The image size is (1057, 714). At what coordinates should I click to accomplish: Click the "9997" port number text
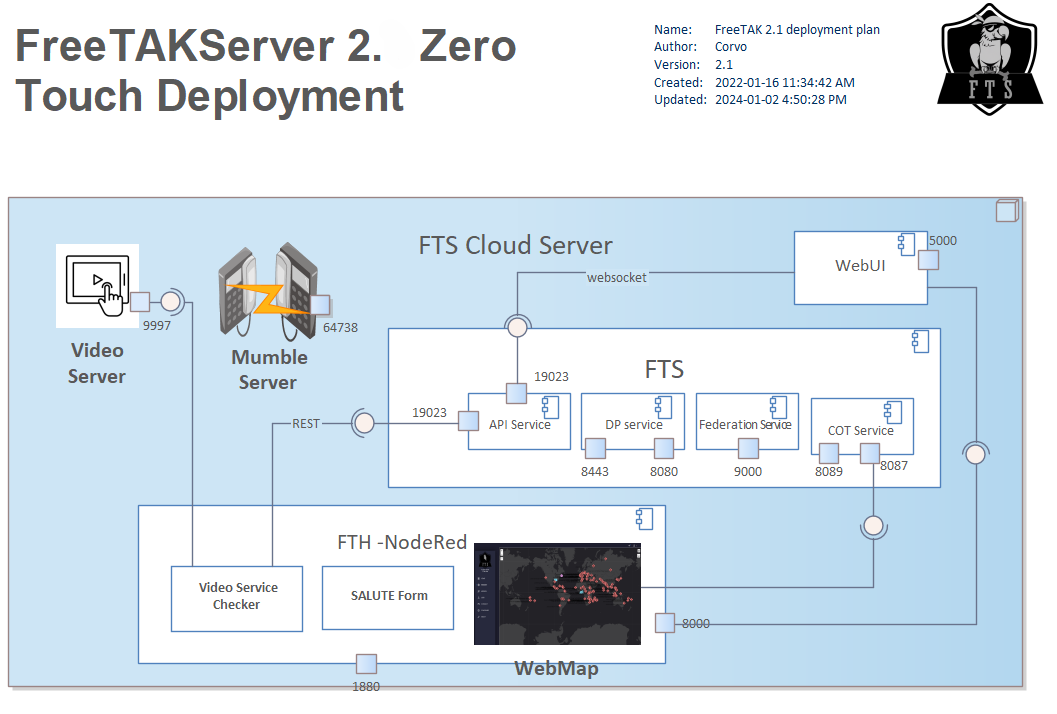[x=157, y=326]
